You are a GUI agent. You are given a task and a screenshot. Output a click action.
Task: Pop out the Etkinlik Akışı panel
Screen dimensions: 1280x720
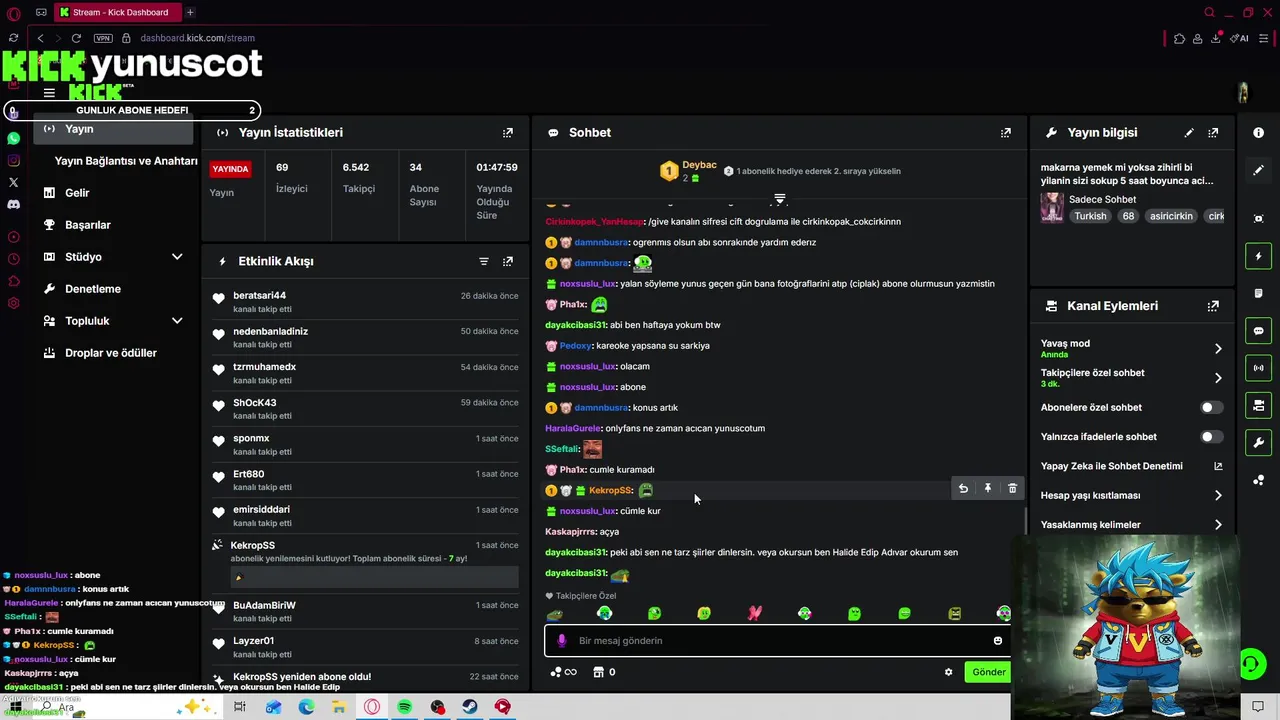(x=508, y=261)
